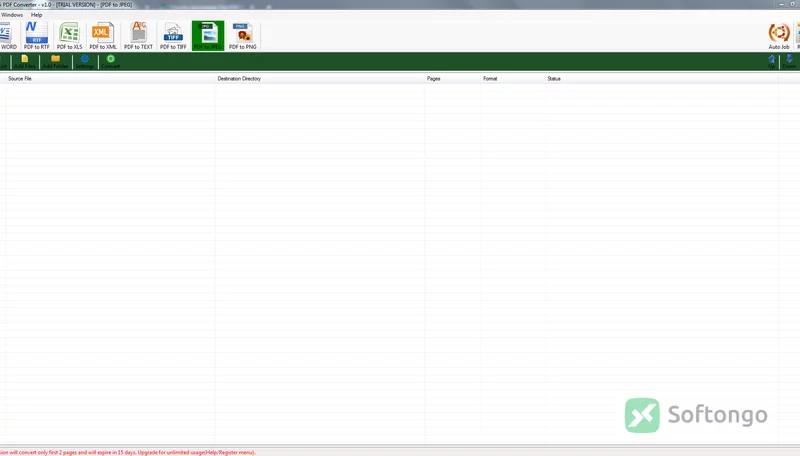Open the Windows menu

(12, 15)
